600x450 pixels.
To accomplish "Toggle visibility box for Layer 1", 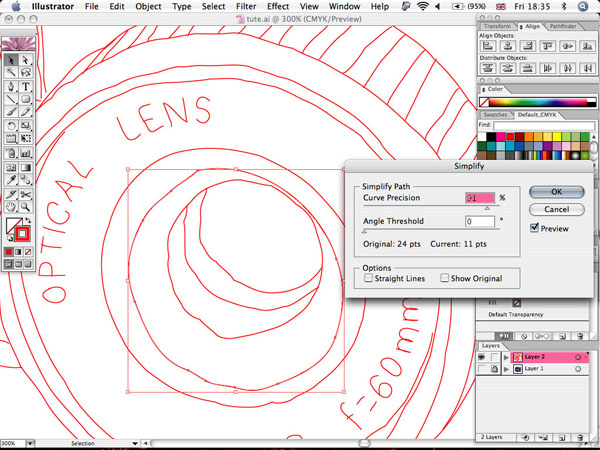I will [x=482, y=368].
